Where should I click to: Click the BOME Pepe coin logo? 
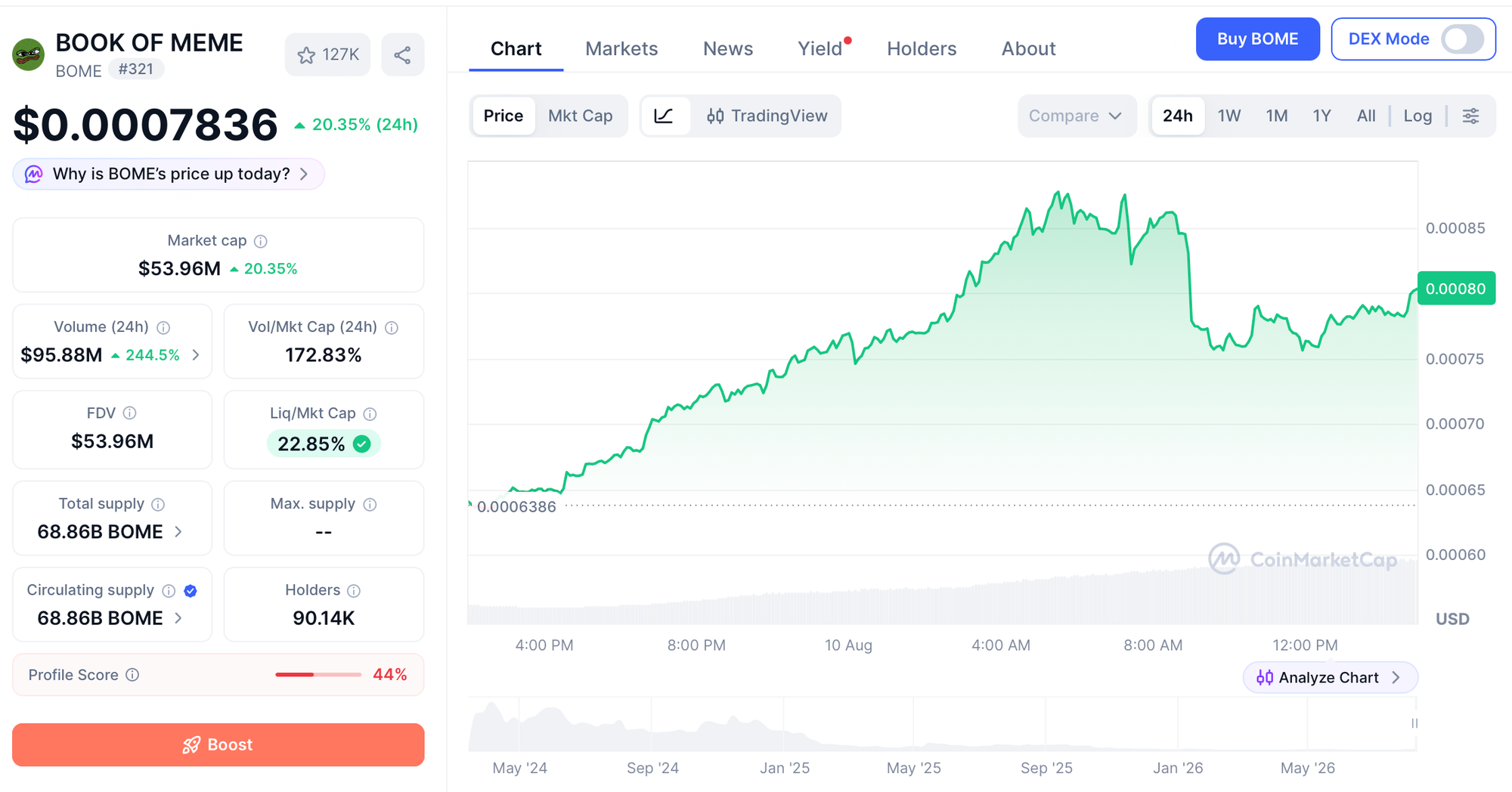[29, 54]
